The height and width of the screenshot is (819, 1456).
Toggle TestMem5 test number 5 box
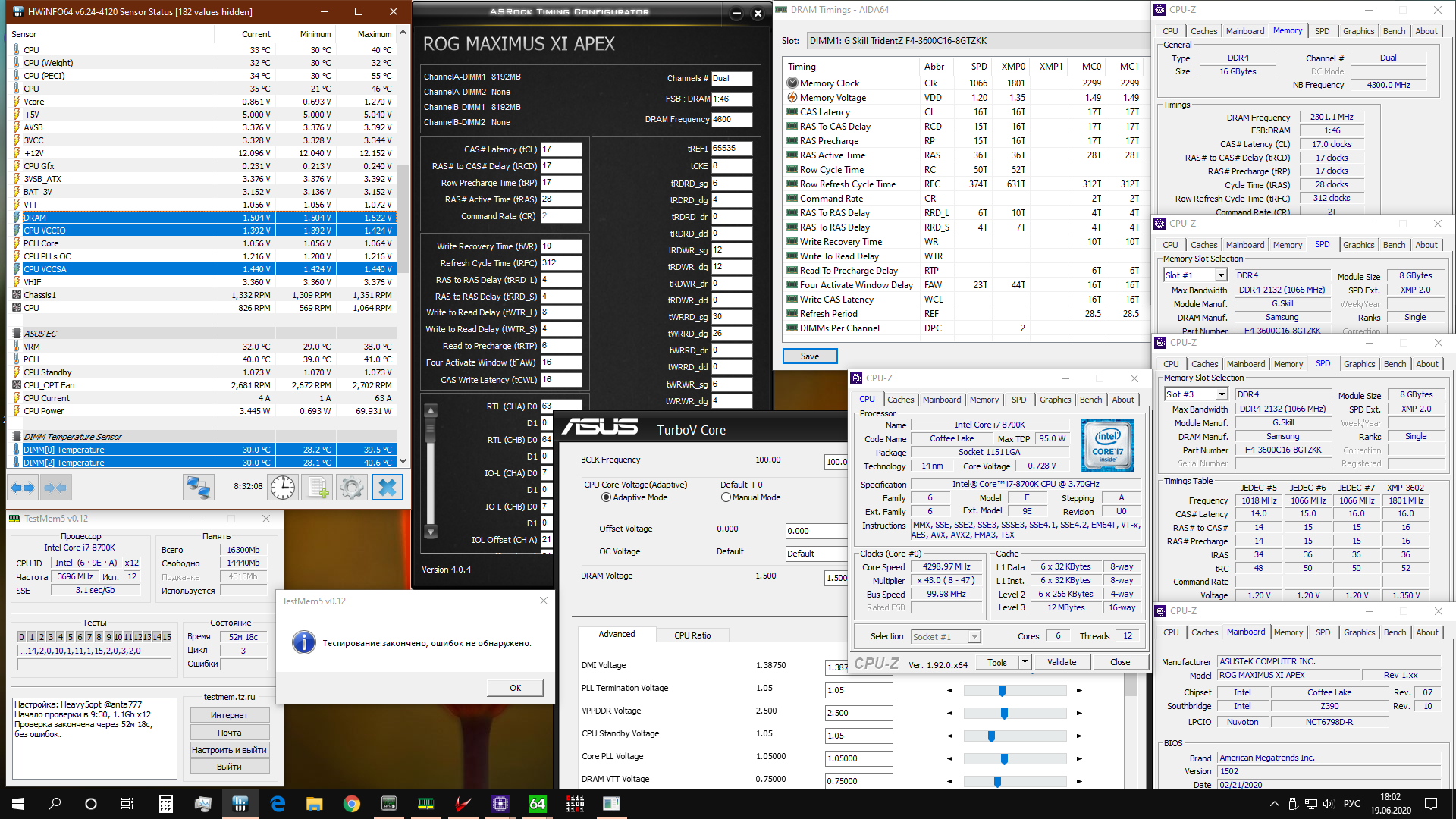pos(70,637)
